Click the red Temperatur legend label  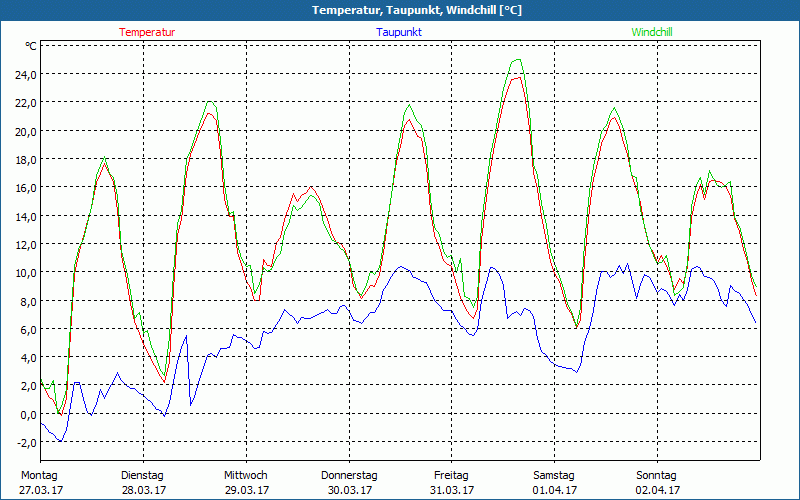click(x=147, y=32)
